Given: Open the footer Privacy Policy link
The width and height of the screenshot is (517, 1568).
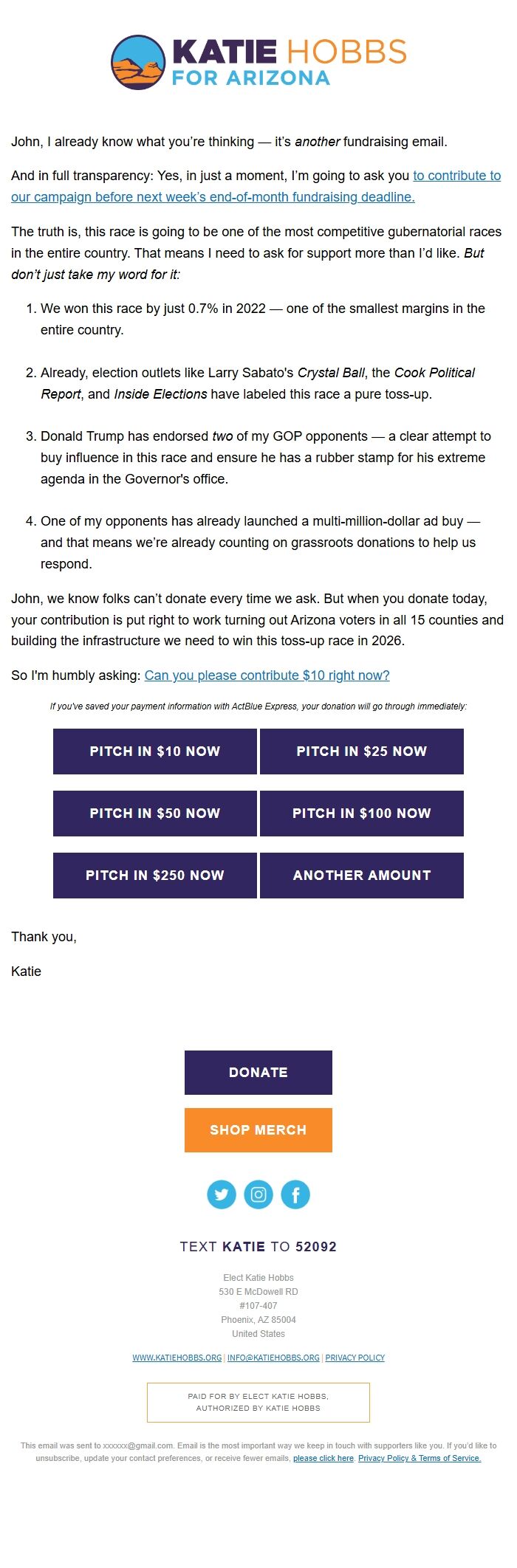Looking at the screenshot, I should tap(355, 1358).
